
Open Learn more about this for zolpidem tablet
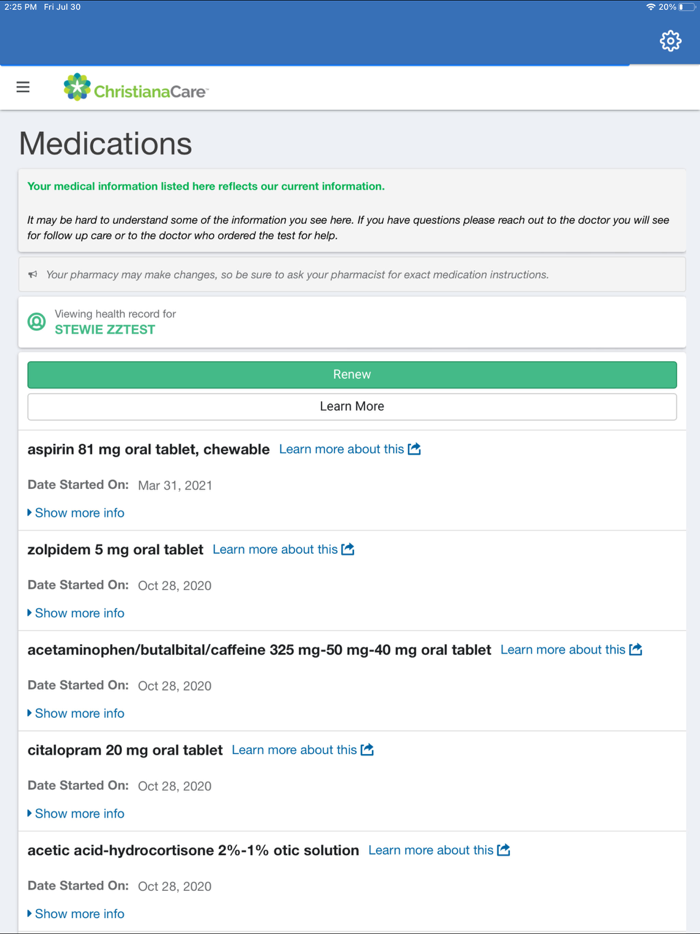point(275,548)
